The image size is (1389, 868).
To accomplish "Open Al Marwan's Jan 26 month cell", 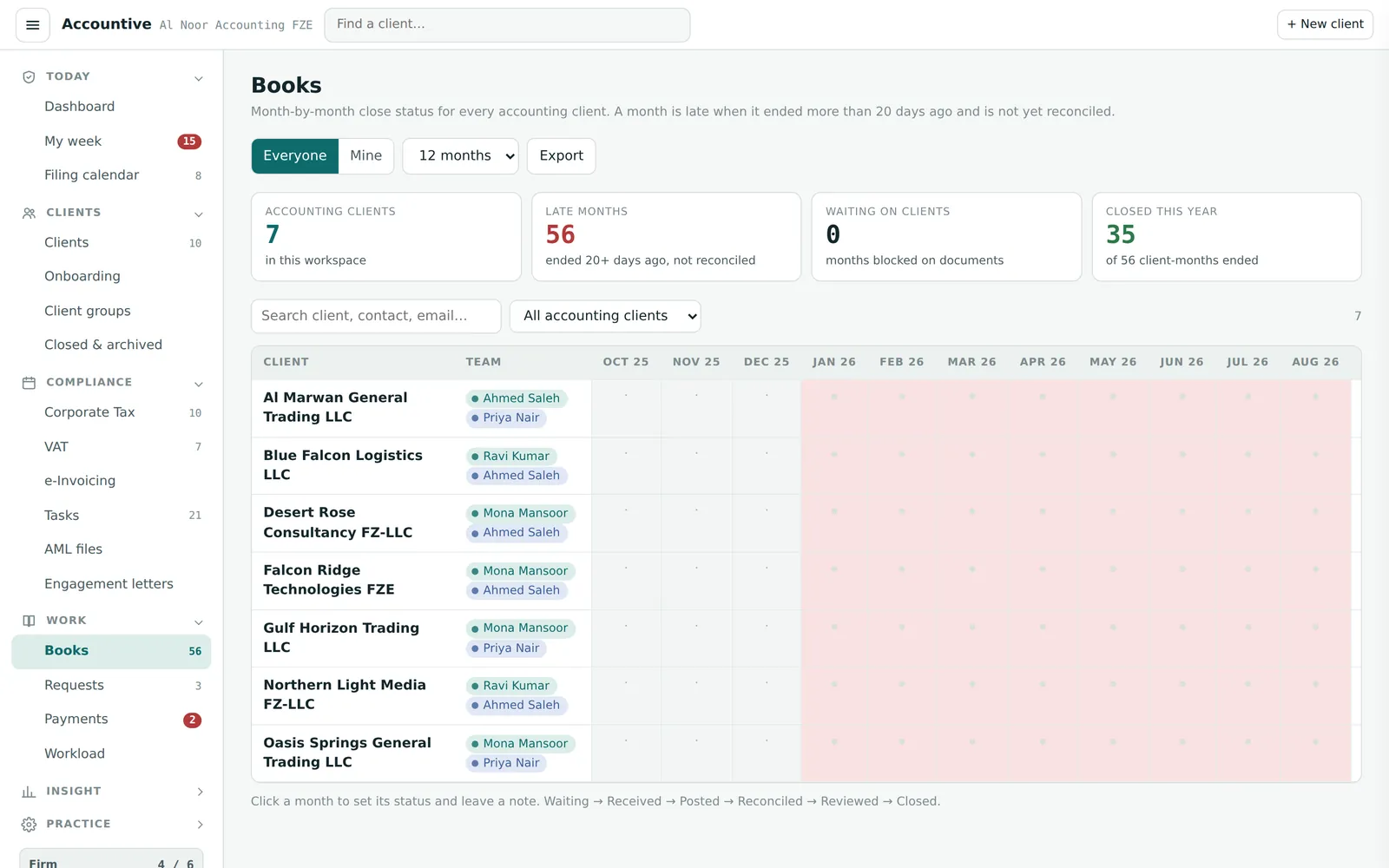I will pyautogui.click(x=833, y=408).
